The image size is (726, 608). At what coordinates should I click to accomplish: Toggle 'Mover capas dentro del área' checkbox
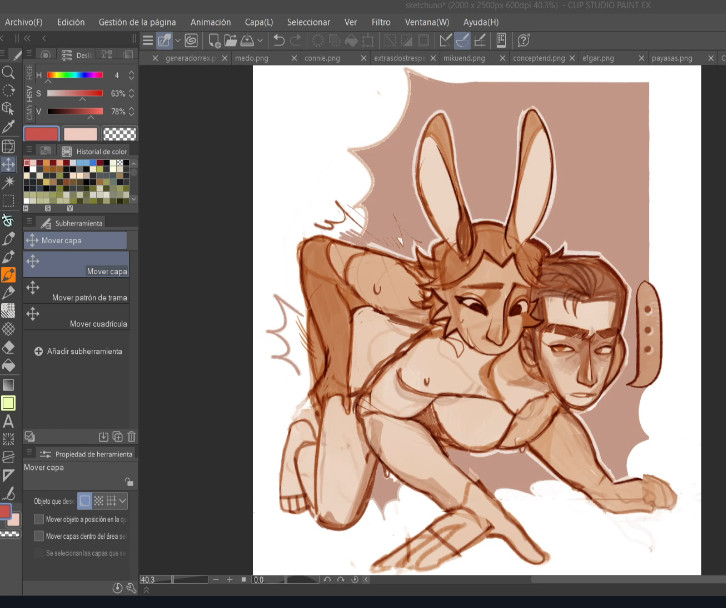[39, 536]
